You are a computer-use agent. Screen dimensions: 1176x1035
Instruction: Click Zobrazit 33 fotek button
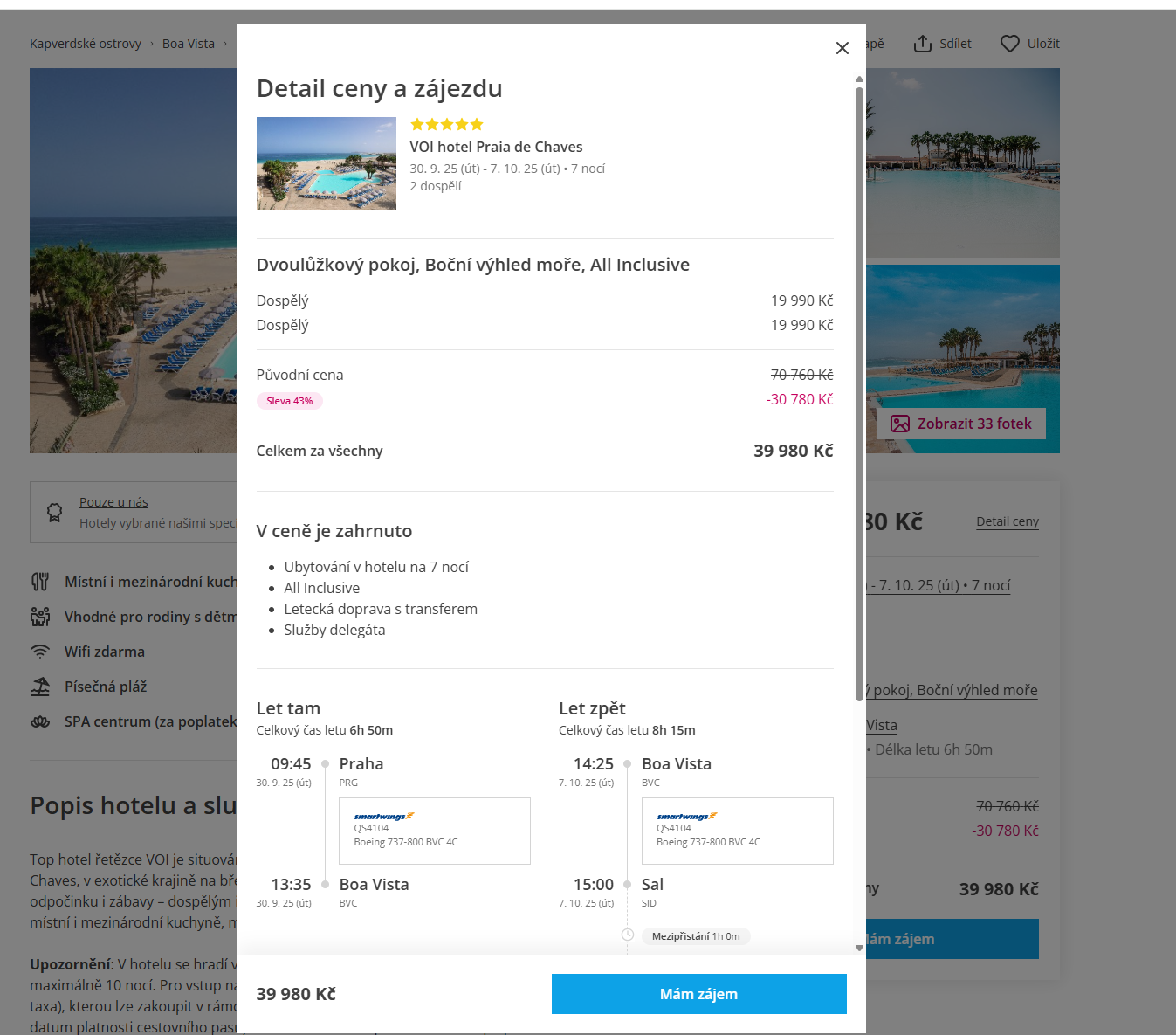click(x=961, y=424)
